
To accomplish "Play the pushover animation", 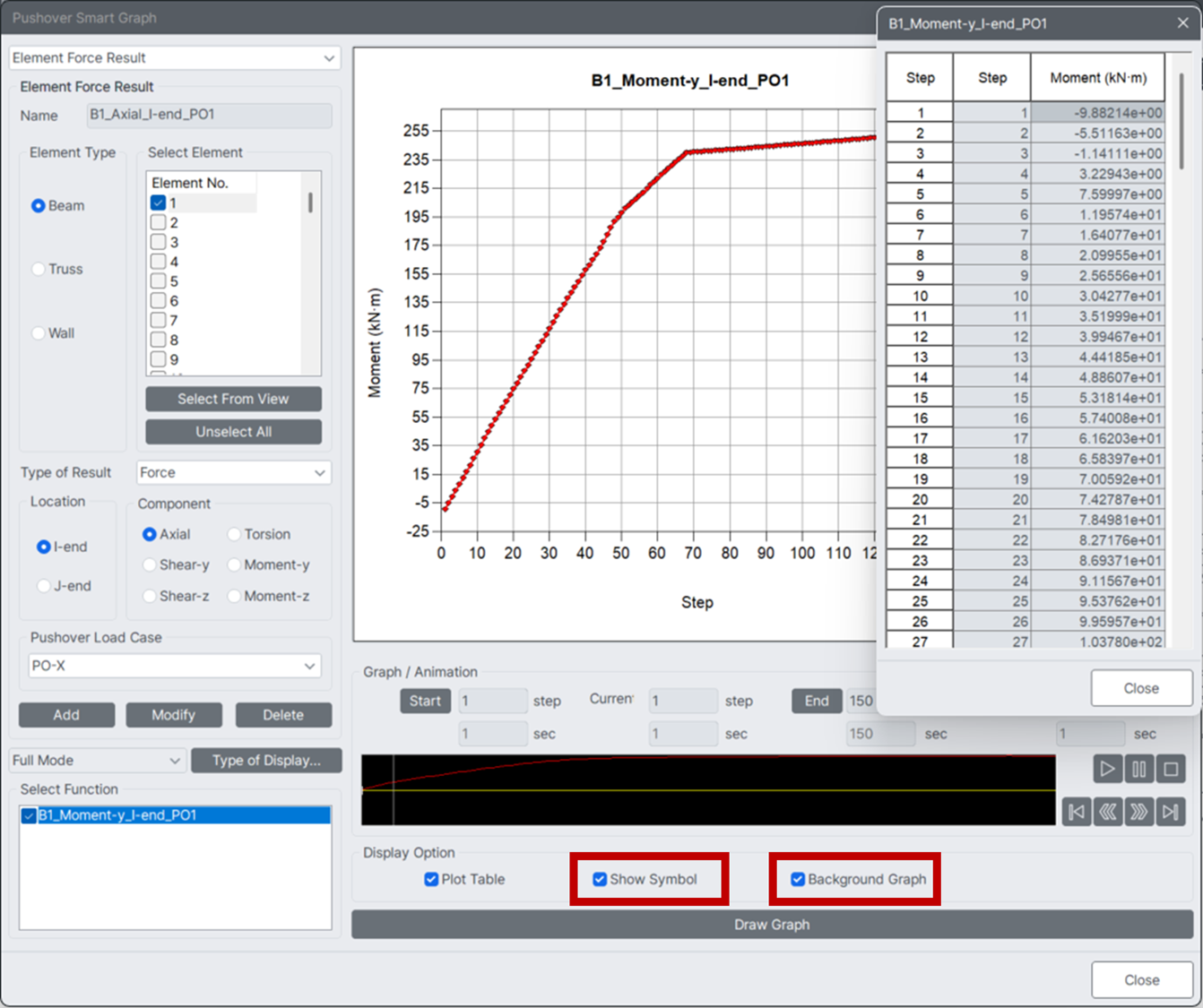I will coord(1107,769).
